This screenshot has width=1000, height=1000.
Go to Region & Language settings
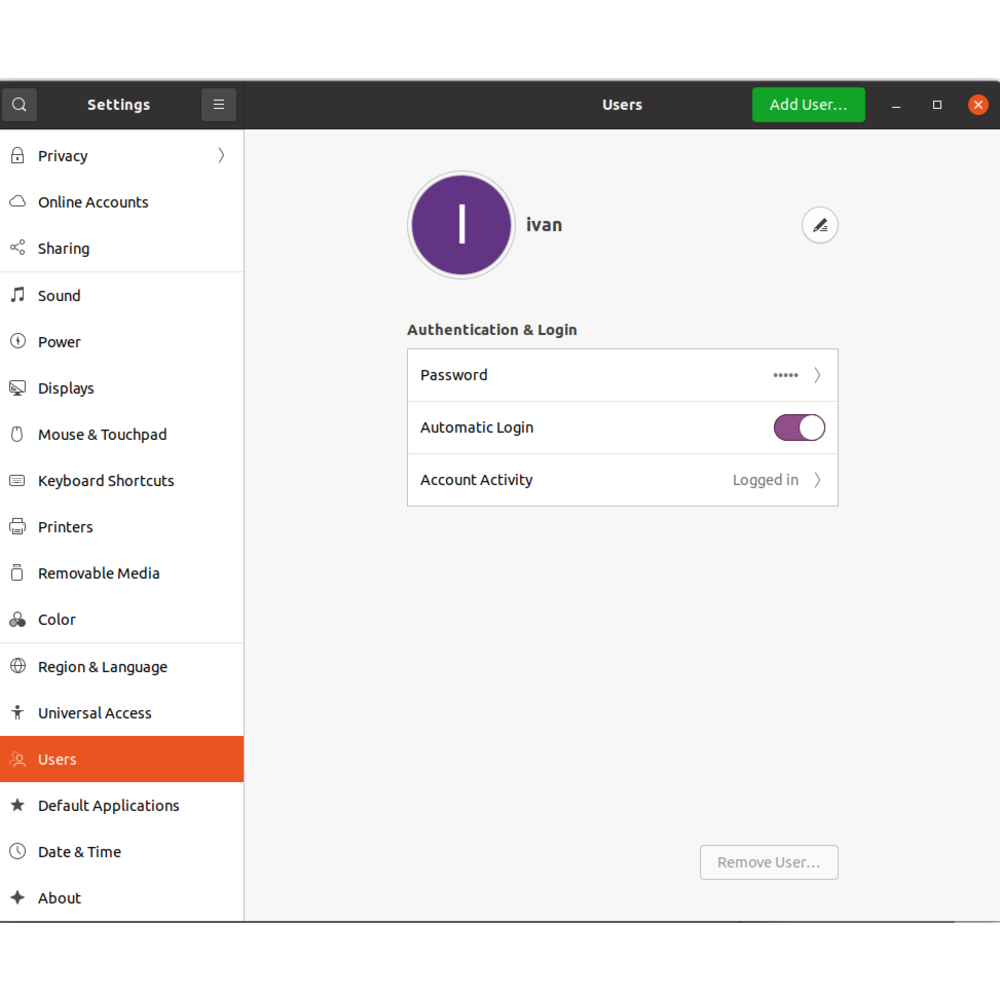point(102,667)
